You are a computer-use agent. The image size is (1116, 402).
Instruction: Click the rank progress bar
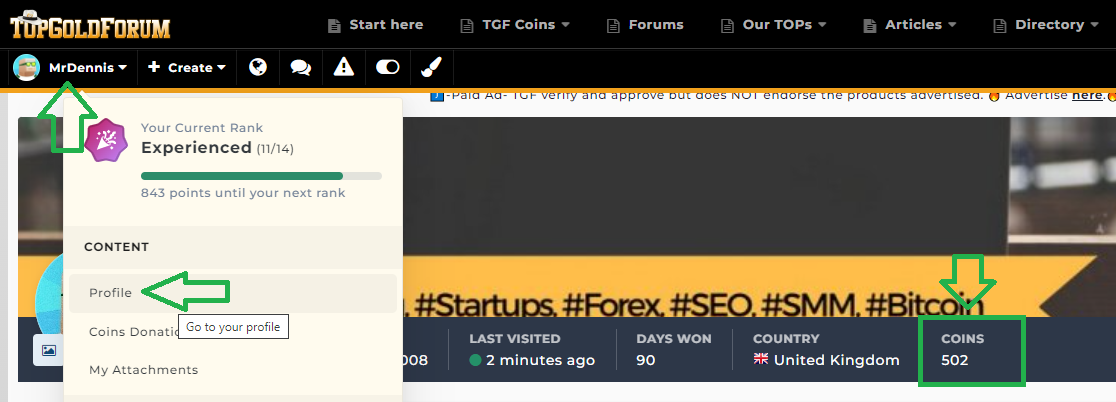pos(261,176)
